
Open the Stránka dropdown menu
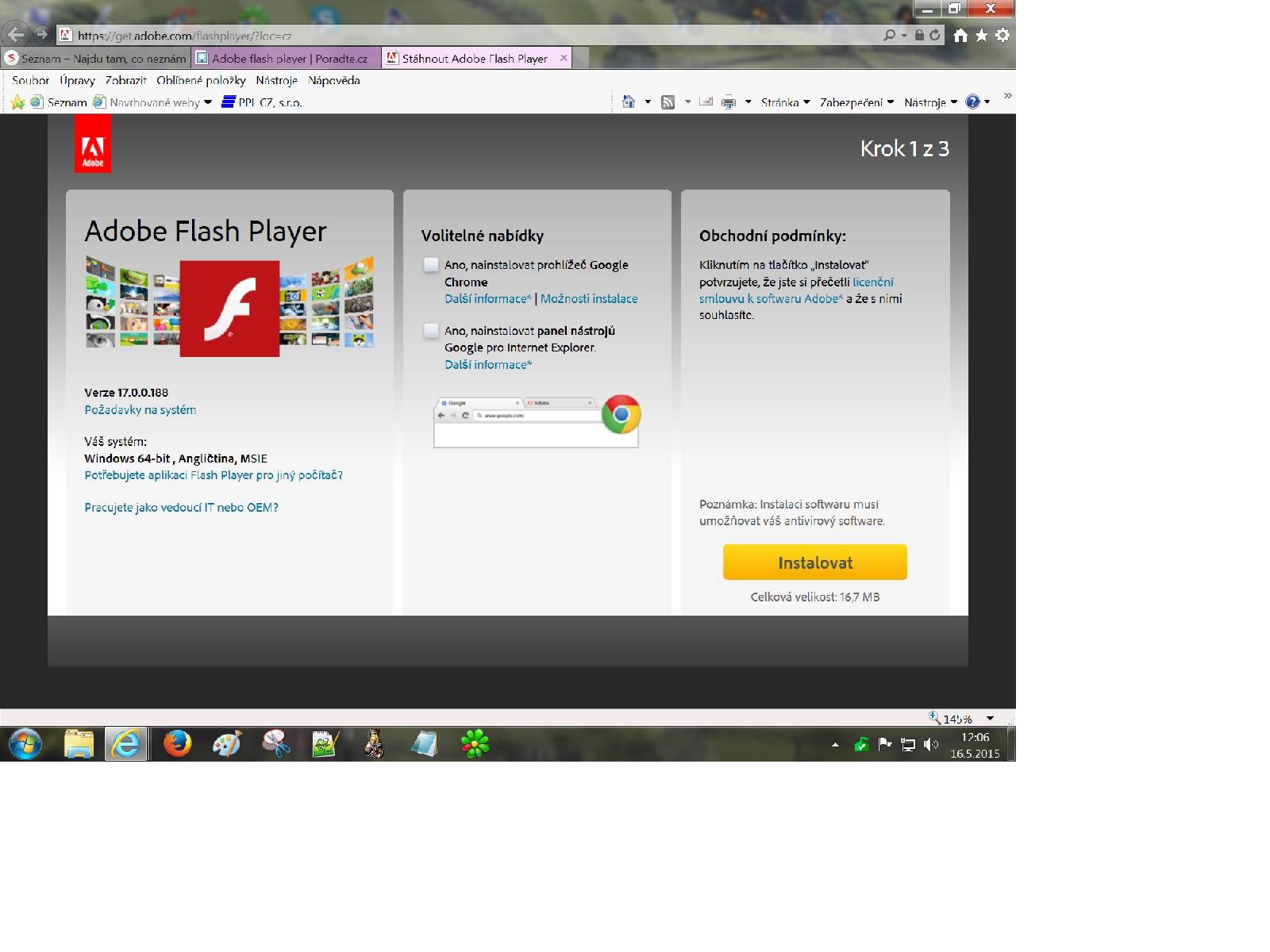[786, 102]
